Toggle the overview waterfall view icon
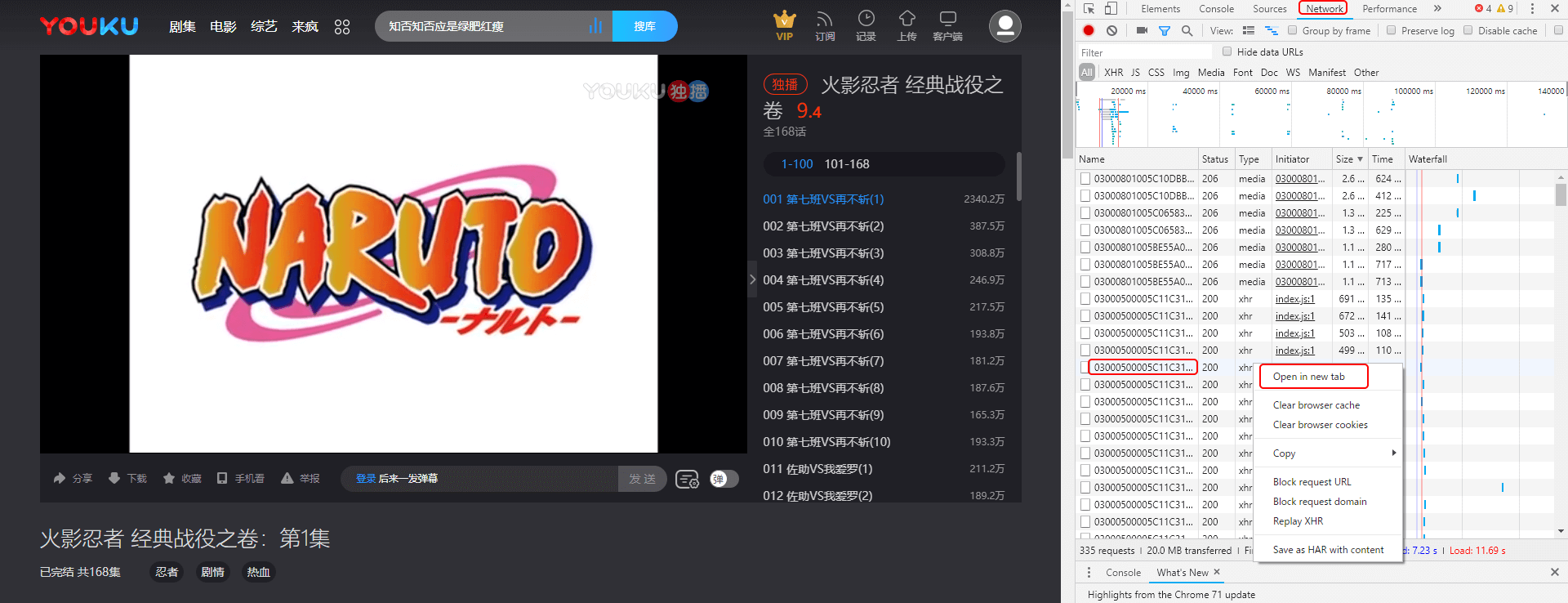This screenshot has width=1568, height=603. click(x=1272, y=30)
